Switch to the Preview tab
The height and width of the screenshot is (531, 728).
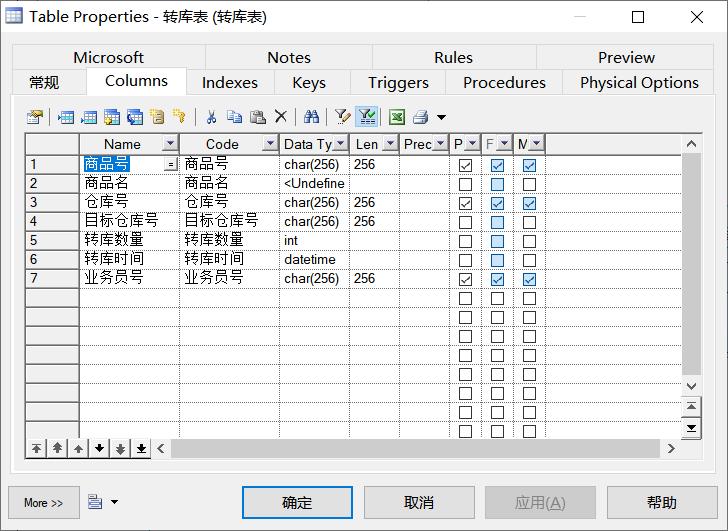(x=626, y=58)
